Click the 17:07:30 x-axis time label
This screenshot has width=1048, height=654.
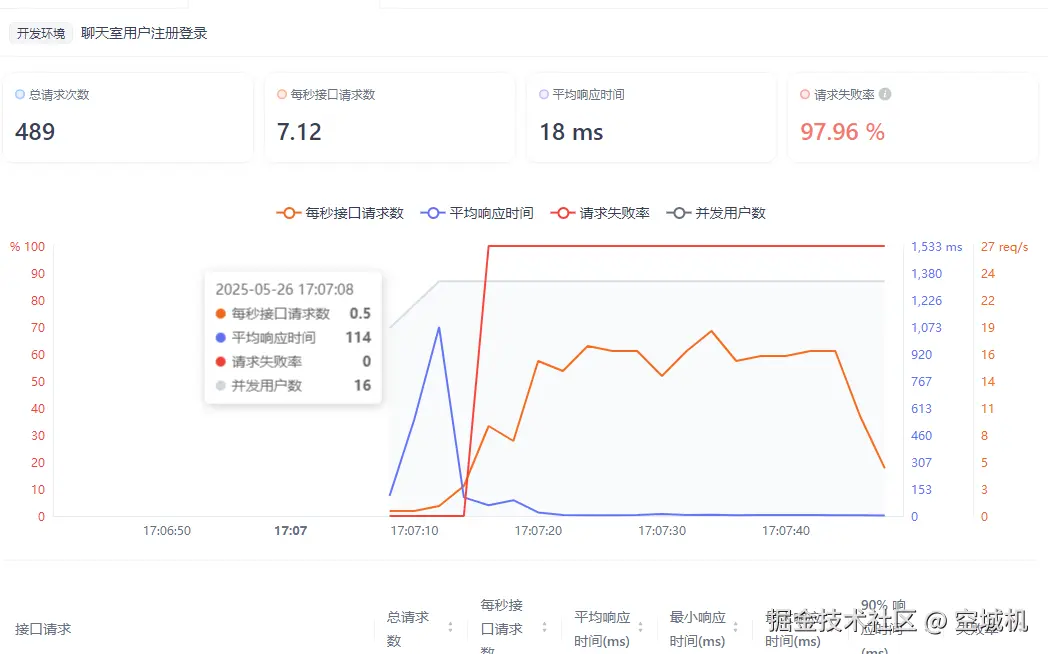coord(662,530)
